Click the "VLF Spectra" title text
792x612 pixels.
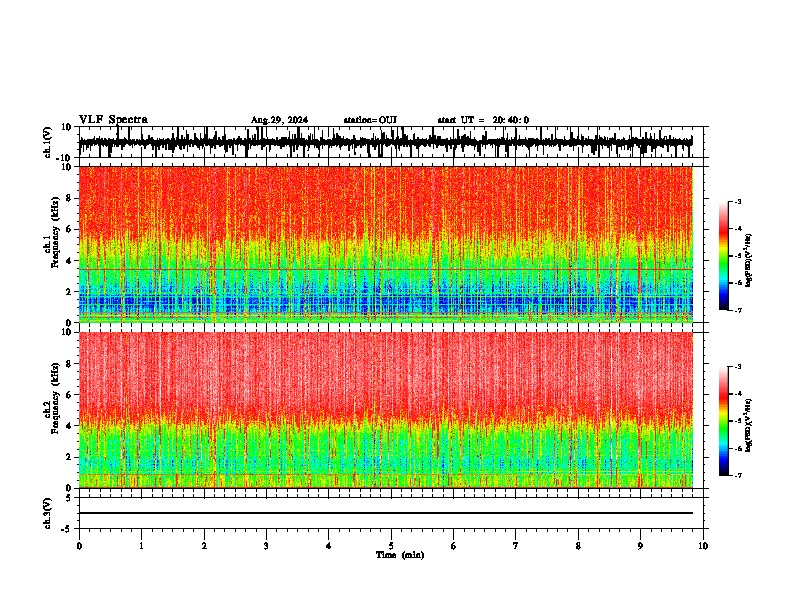[113, 120]
